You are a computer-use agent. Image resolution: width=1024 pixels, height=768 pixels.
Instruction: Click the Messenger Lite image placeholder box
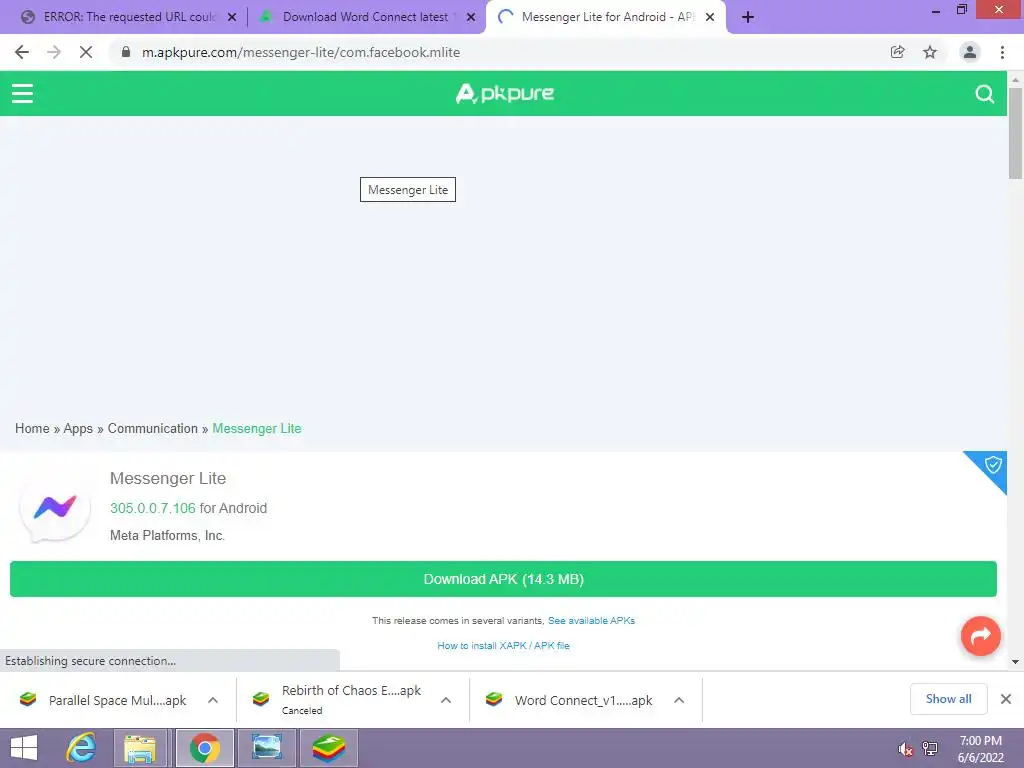pos(408,189)
